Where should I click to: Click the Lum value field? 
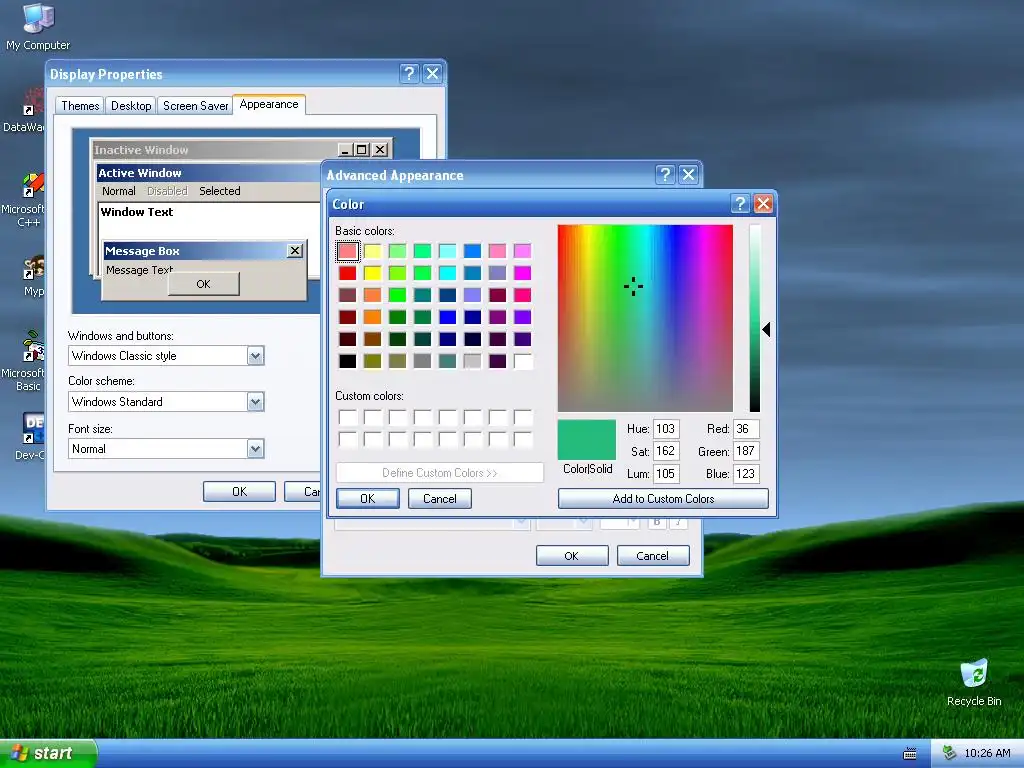pyautogui.click(x=665, y=473)
